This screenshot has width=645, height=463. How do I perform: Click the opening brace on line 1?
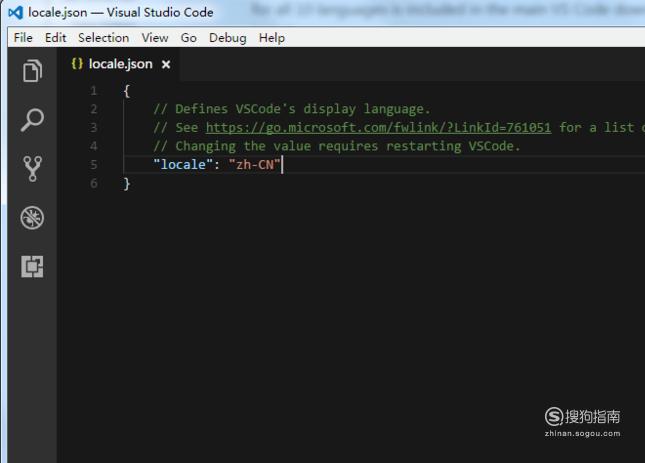[127, 91]
